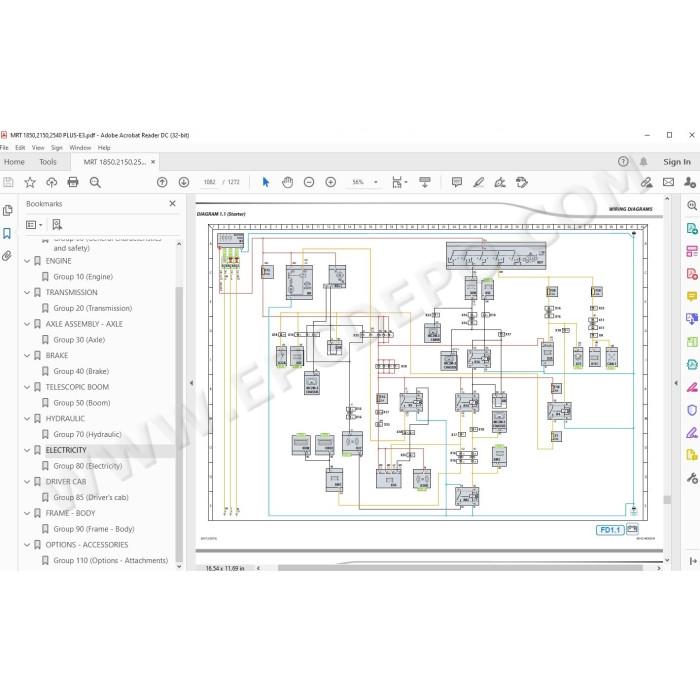Open the notifications bell

643,162
